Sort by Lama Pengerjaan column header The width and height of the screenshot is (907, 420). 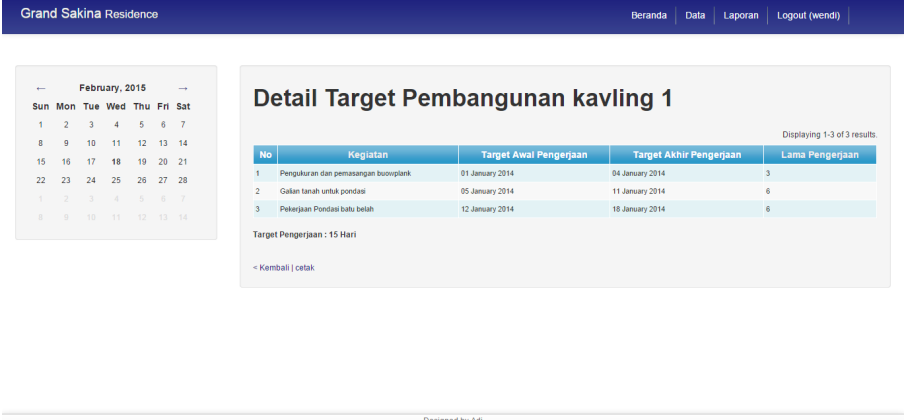click(x=820, y=155)
